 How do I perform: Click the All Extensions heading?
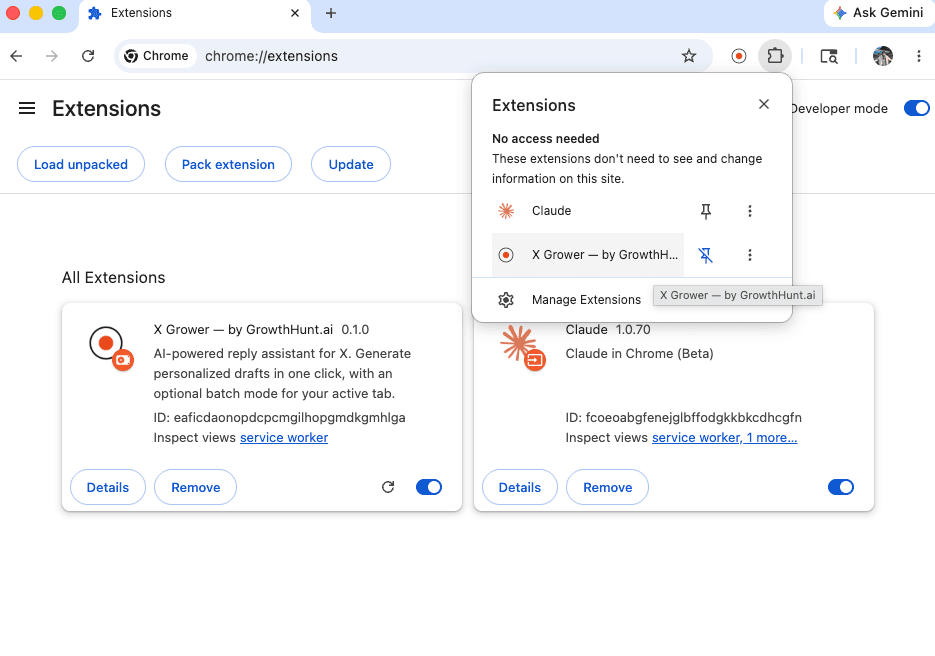[x=113, y=278]
